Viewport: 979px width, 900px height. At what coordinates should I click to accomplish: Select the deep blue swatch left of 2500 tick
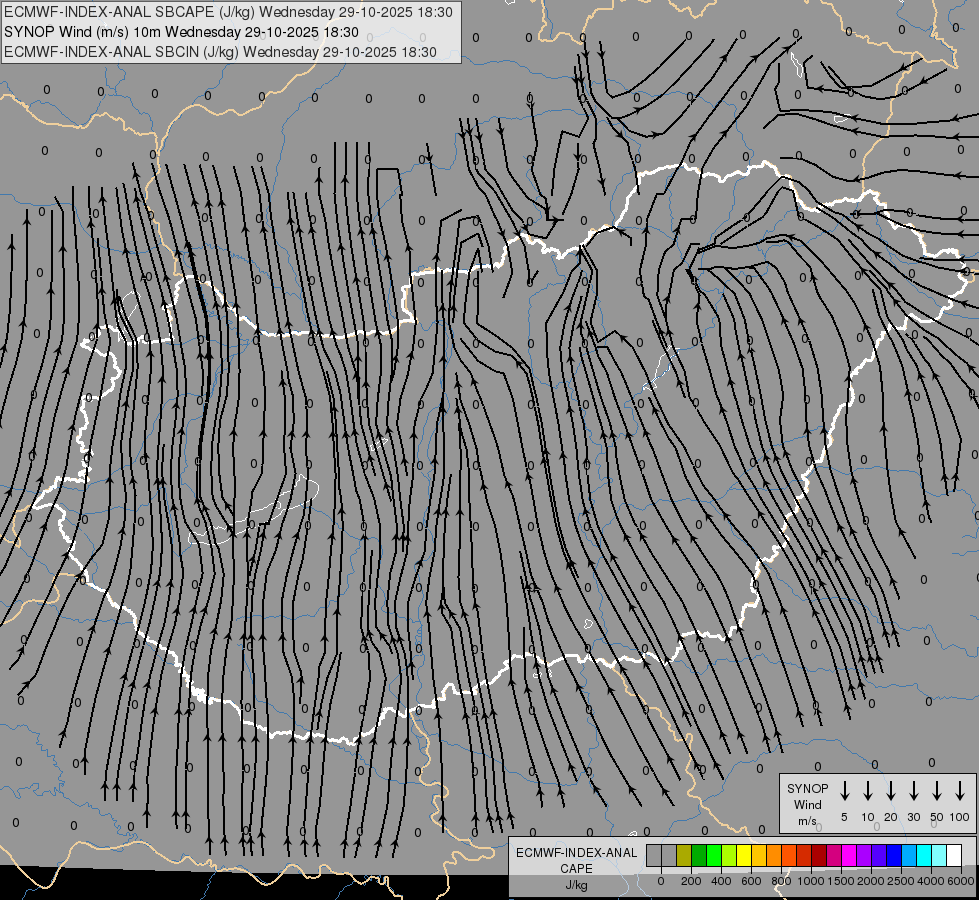pyautogui.click(x=894, y=855)
